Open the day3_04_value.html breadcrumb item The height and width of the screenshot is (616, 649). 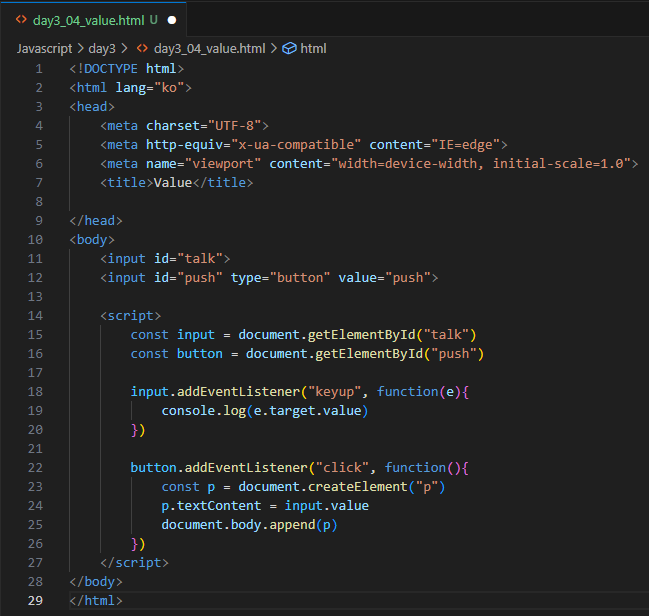pos(209,48)
